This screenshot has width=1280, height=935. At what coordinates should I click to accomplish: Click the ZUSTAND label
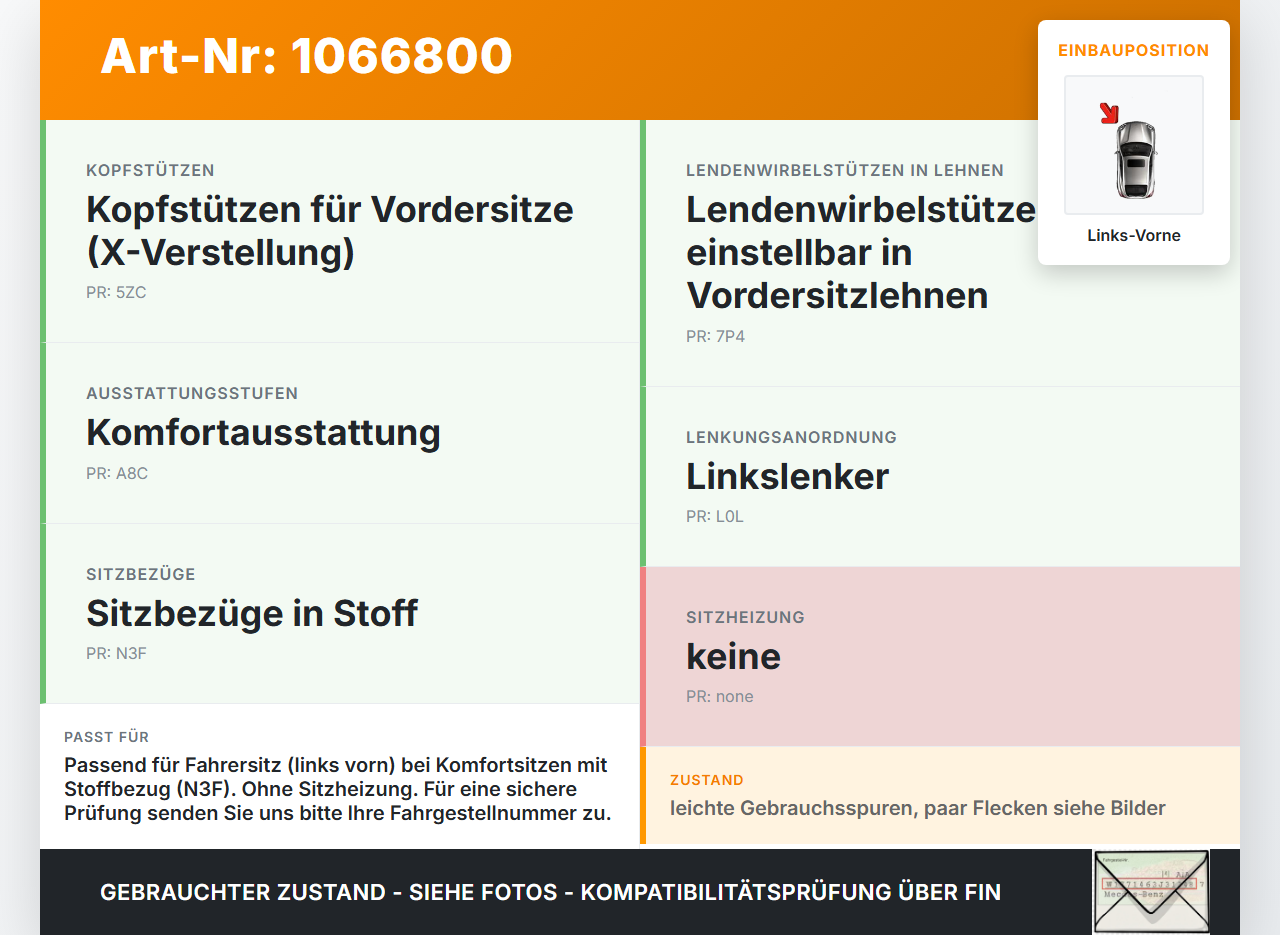pyautogui.click(x=707, y=780)
